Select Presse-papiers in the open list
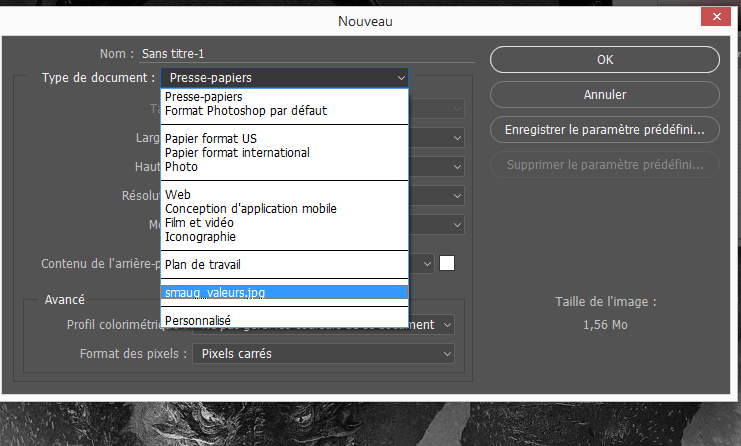 [196, 98]
